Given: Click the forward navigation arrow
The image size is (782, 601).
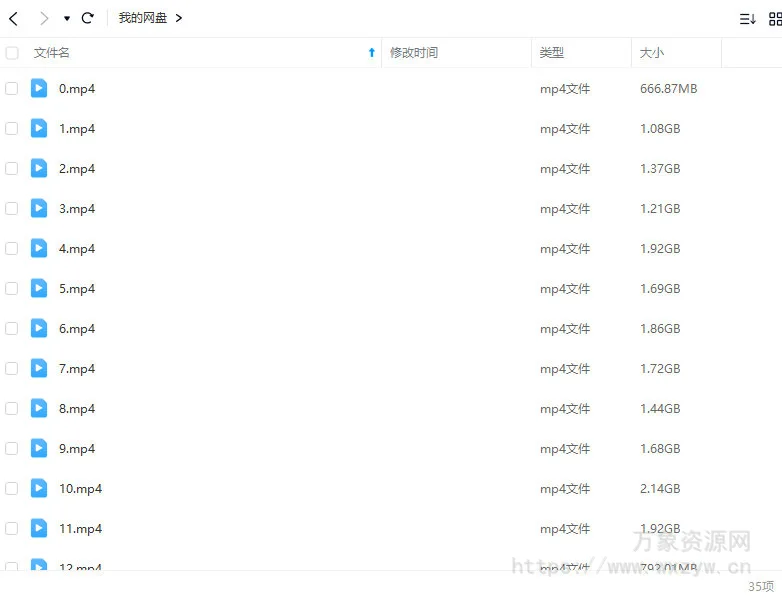Looking at the screenshot, I should pos(43,18).
